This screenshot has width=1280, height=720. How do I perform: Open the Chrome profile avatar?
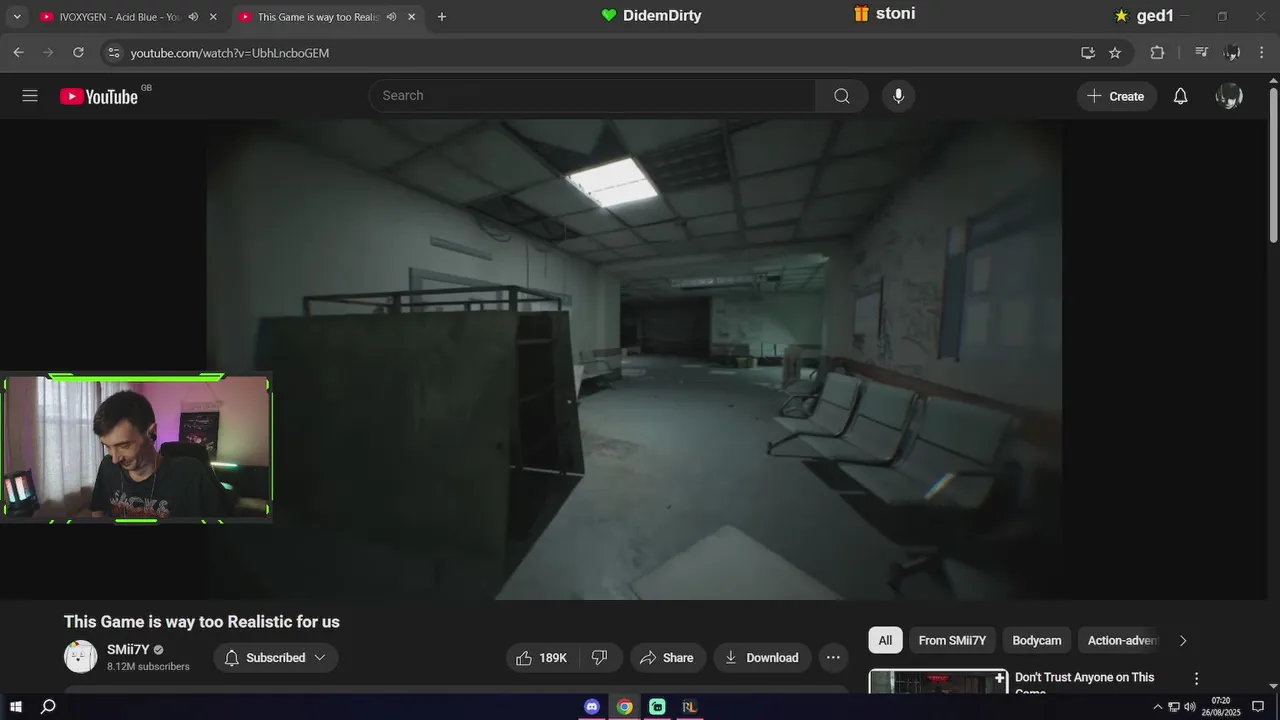click(x=1232, y=53)
